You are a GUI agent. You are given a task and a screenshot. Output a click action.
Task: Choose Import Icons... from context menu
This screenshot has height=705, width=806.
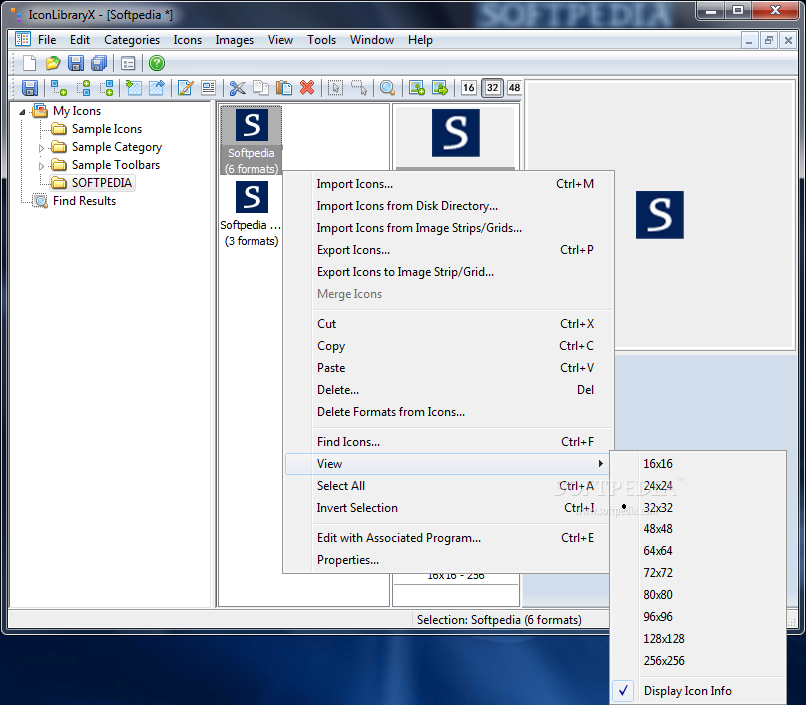point(449,184)
